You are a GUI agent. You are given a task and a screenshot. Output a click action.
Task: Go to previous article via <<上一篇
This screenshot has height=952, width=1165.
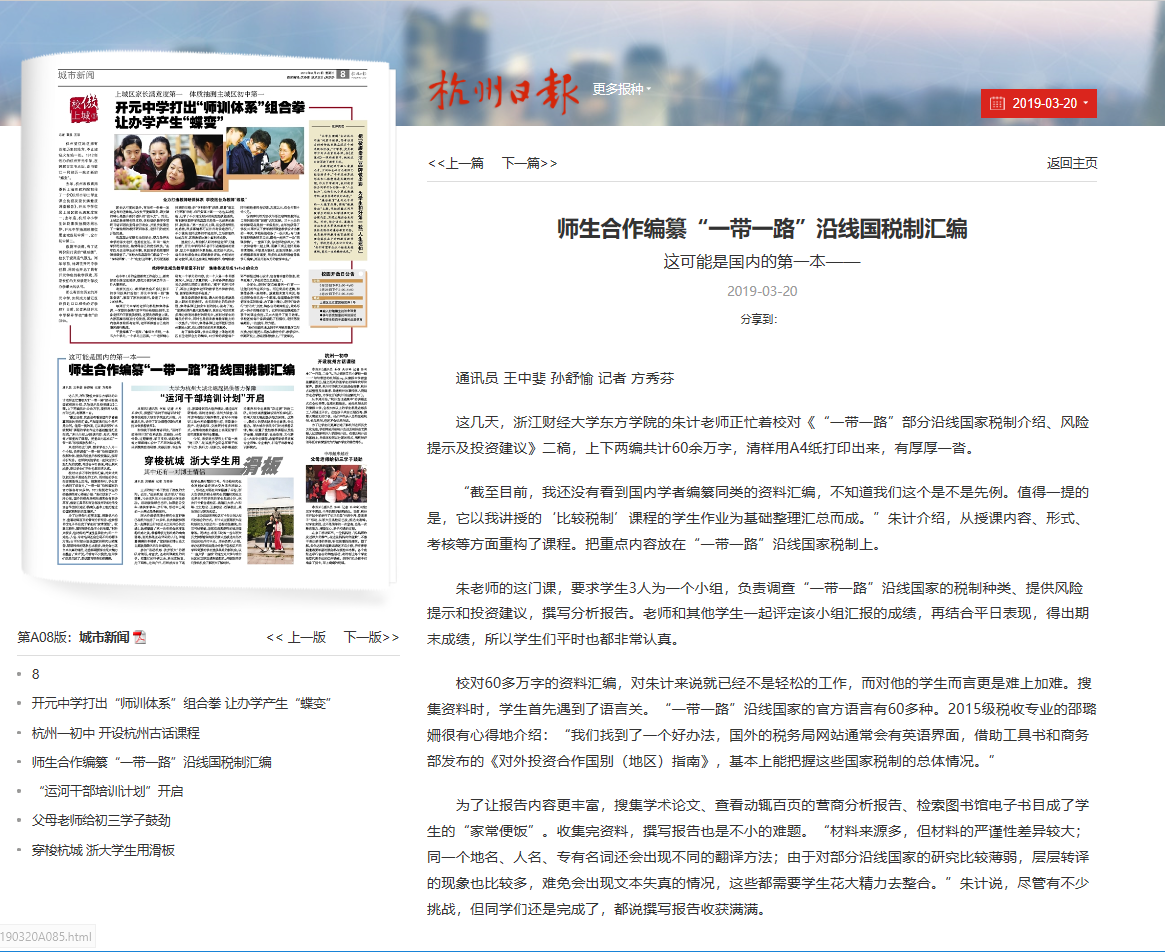pos(455,163)
